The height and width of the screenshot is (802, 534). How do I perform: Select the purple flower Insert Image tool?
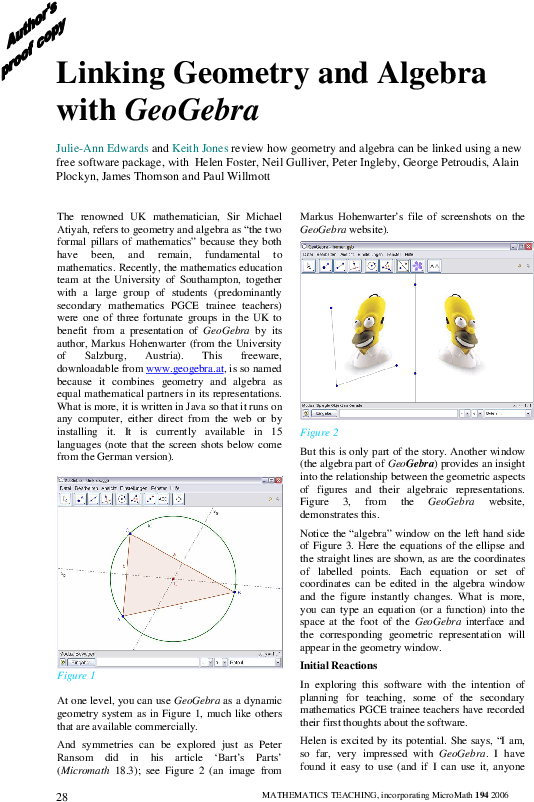[x=418, y=266]
